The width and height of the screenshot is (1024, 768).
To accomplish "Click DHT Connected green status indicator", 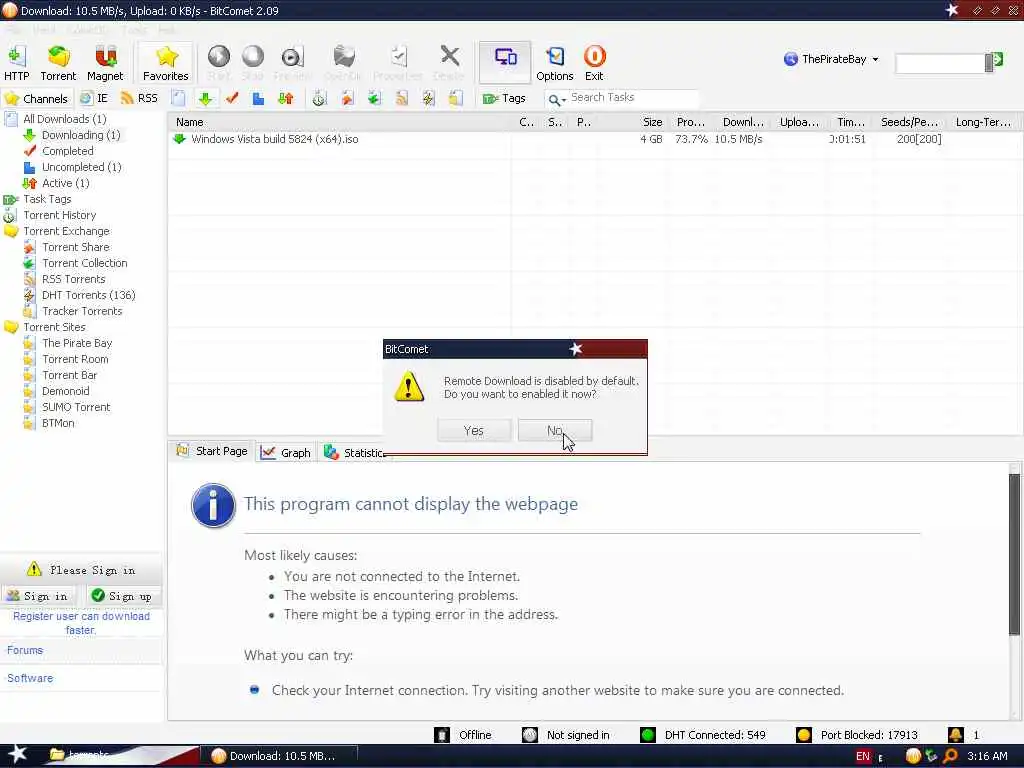I will 647,735.
